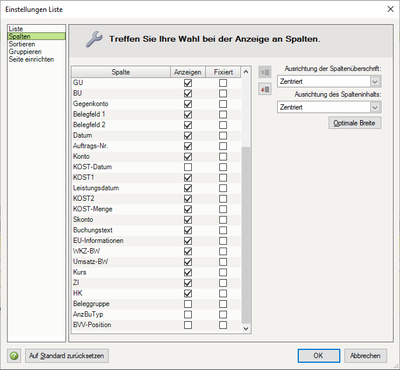Screen dimensions: 400x370
Task: Enable Anzeigen for BVV-Position
Action: (188, 325)
